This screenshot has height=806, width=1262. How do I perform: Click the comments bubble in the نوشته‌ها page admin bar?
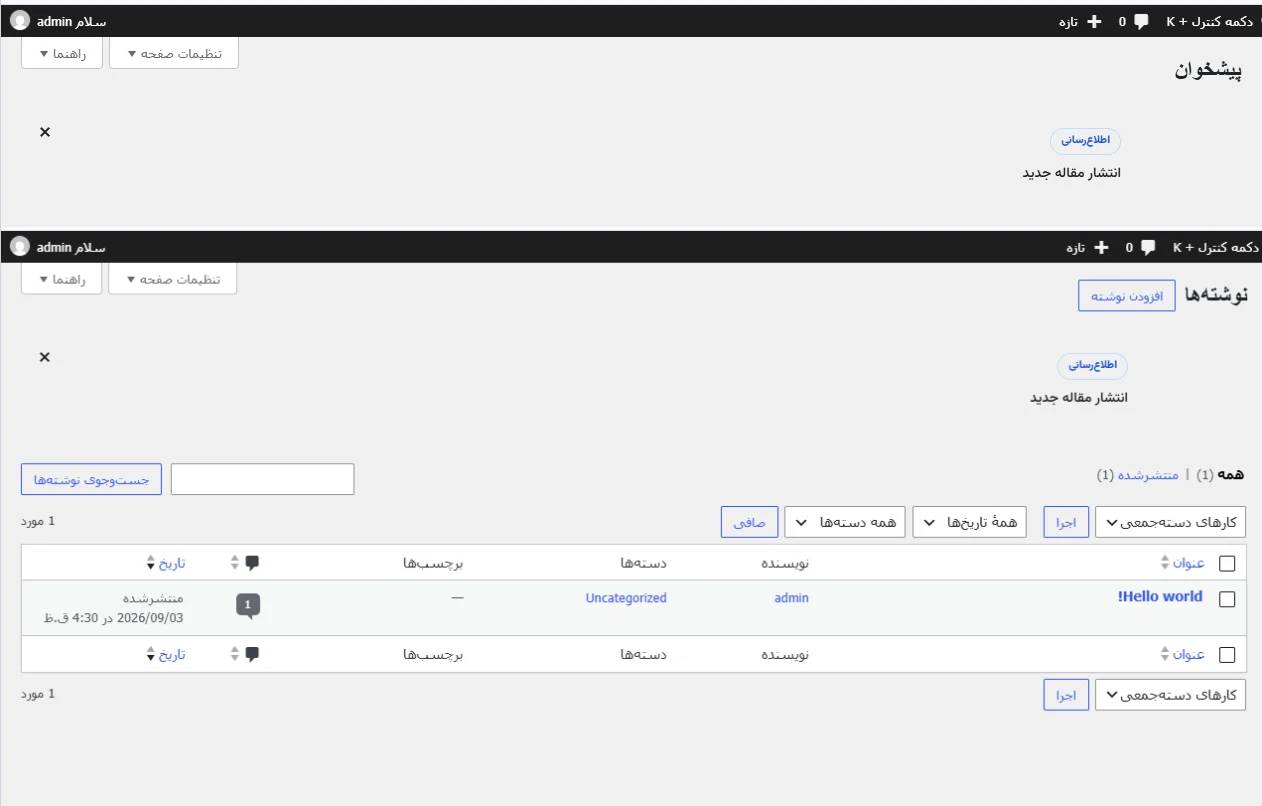pos(1148,247)
